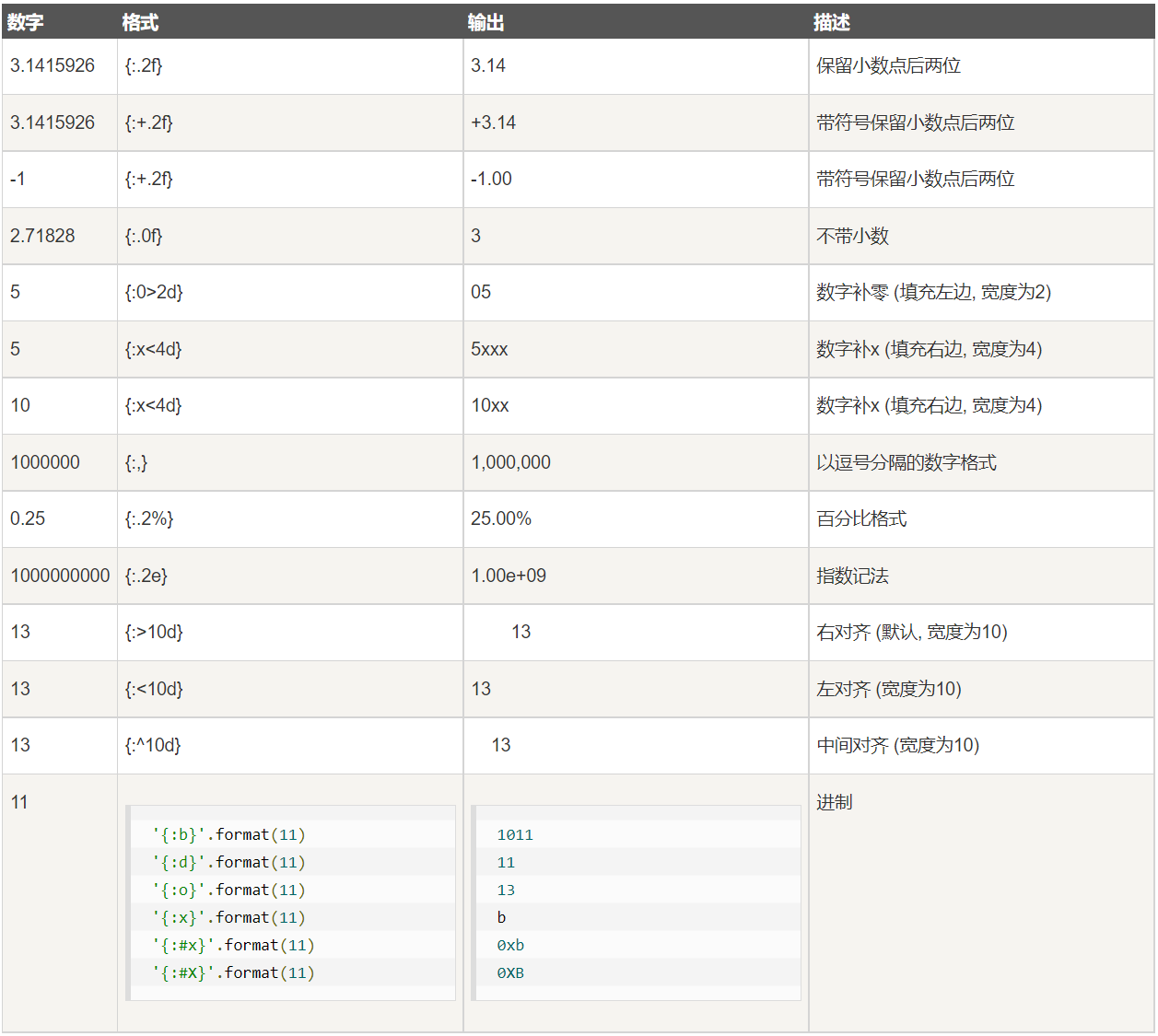
Task: Click the 数字 column header
Action: pos(24,22)
